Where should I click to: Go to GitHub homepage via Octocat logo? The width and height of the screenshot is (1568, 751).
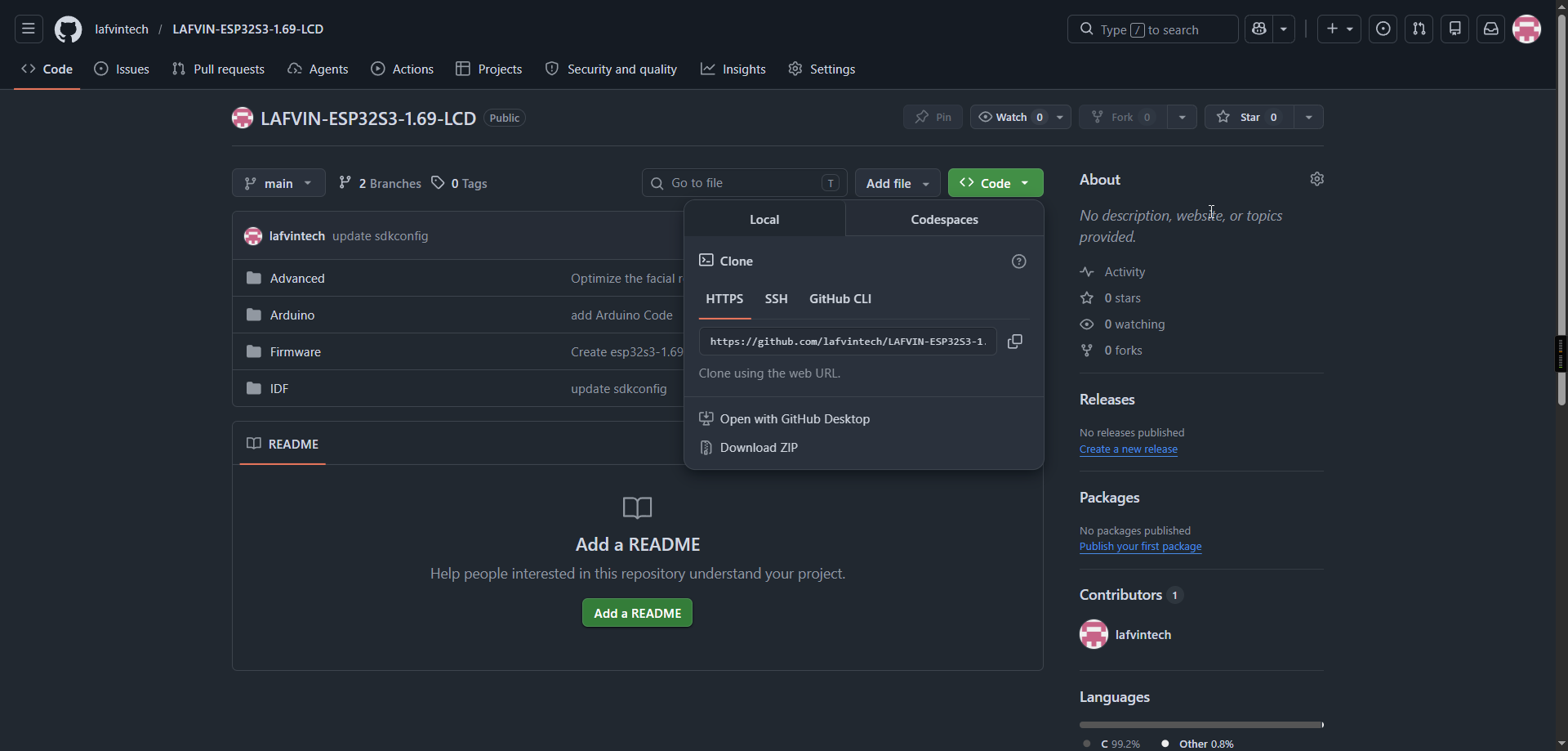(x=68, y=29)
